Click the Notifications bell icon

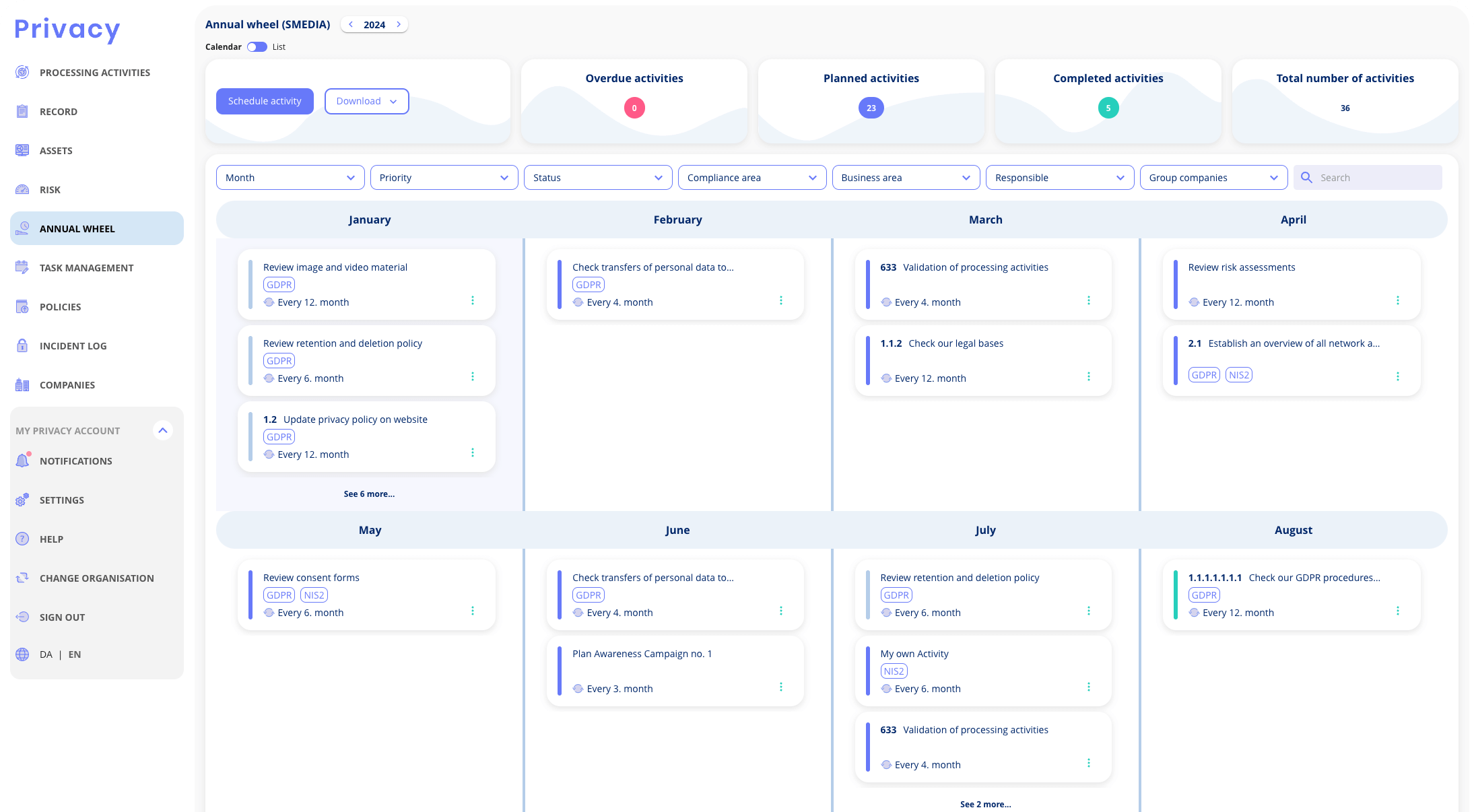coord(22,461)
